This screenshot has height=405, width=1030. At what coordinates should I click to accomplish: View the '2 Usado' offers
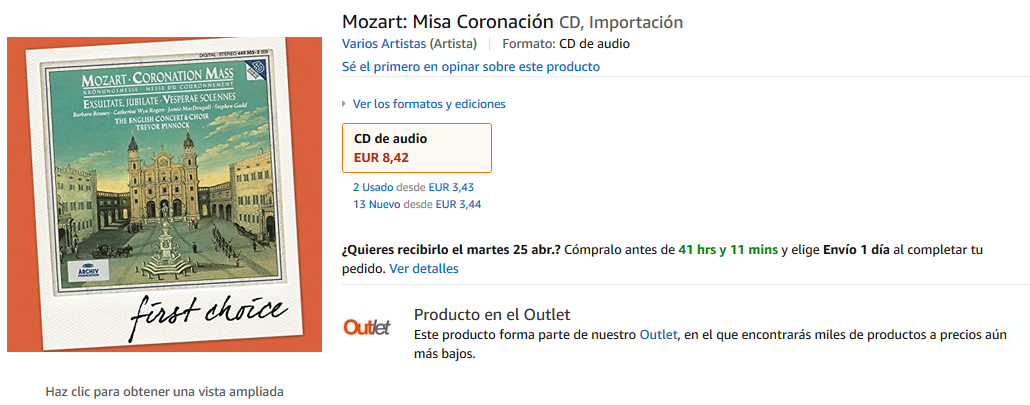point(373,187)
